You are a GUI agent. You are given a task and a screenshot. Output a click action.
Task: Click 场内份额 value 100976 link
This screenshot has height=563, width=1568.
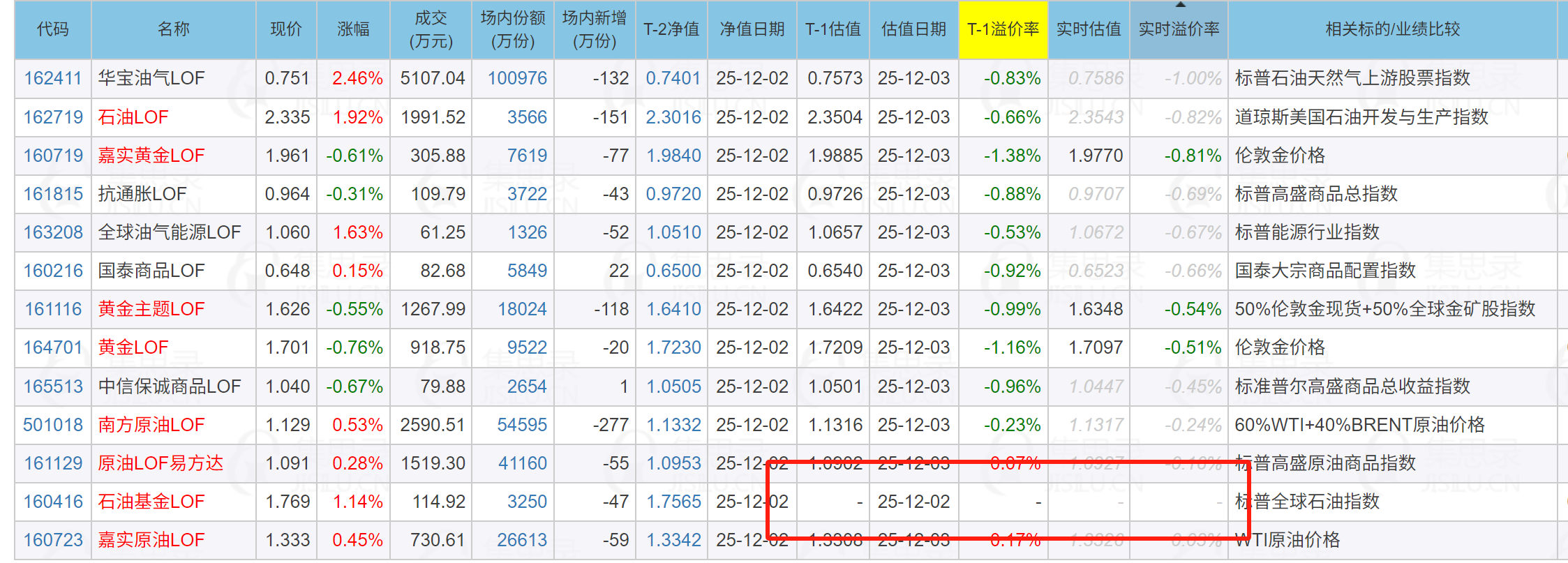coord(517,78)
